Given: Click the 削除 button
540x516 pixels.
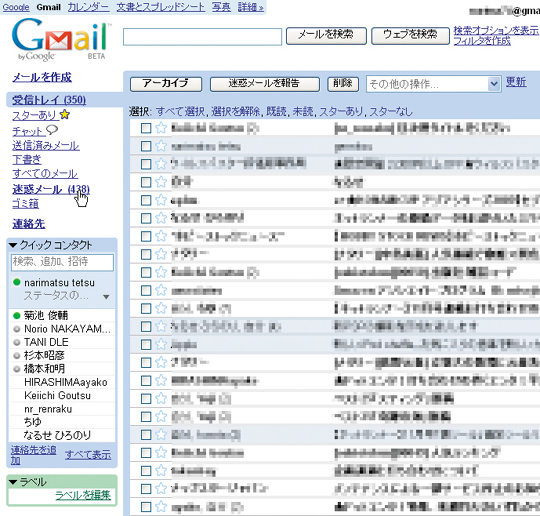Looking at the screenshot, I should pyautogui.click(x=343, y=84).
